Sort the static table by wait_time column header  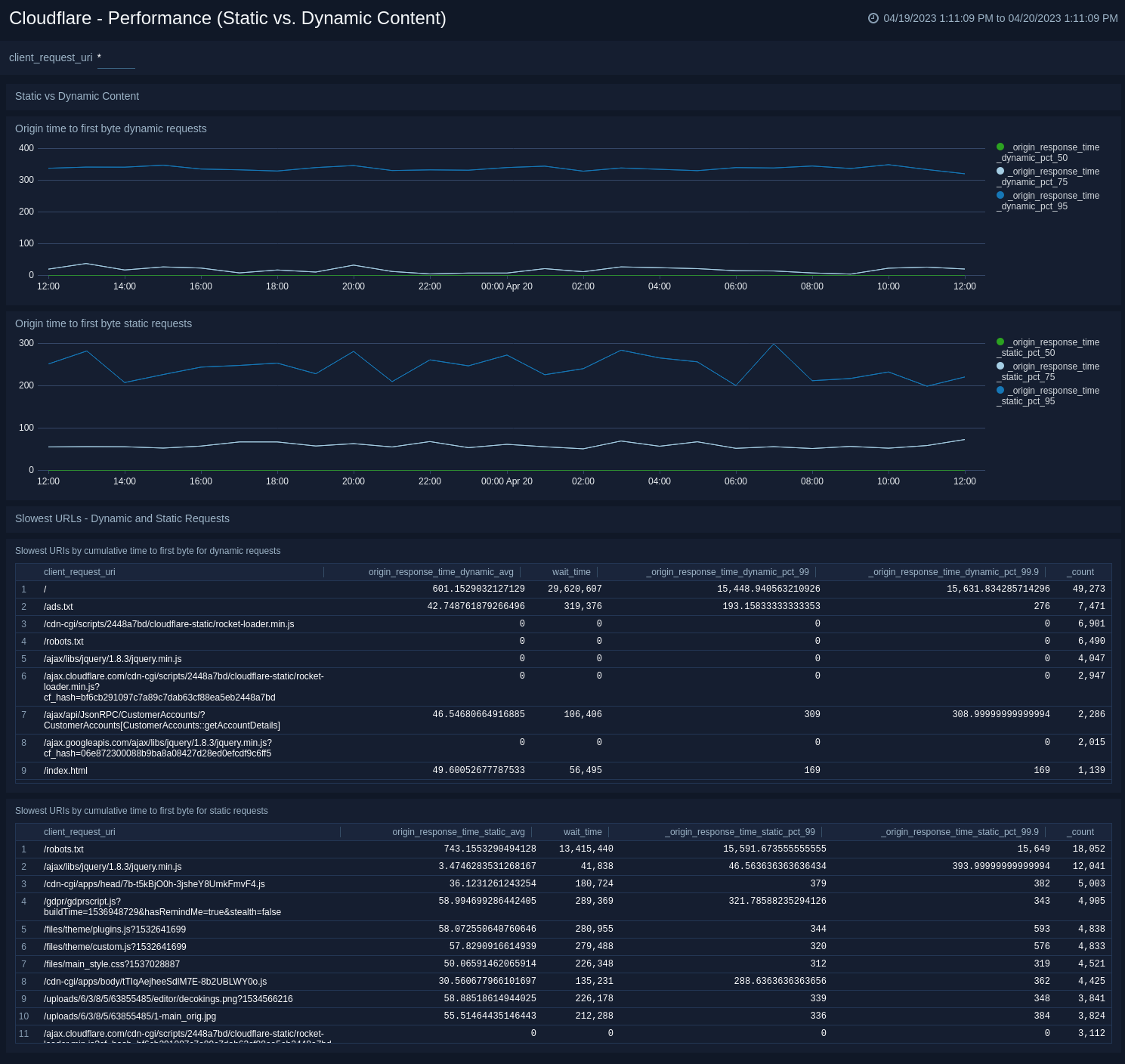[x=582, y=832]
